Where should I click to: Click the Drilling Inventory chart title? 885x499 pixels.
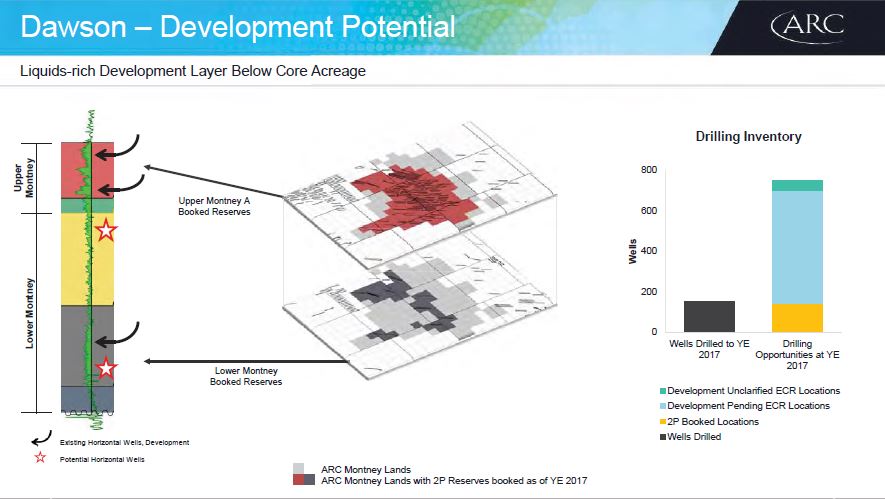[x=748, y=137]
